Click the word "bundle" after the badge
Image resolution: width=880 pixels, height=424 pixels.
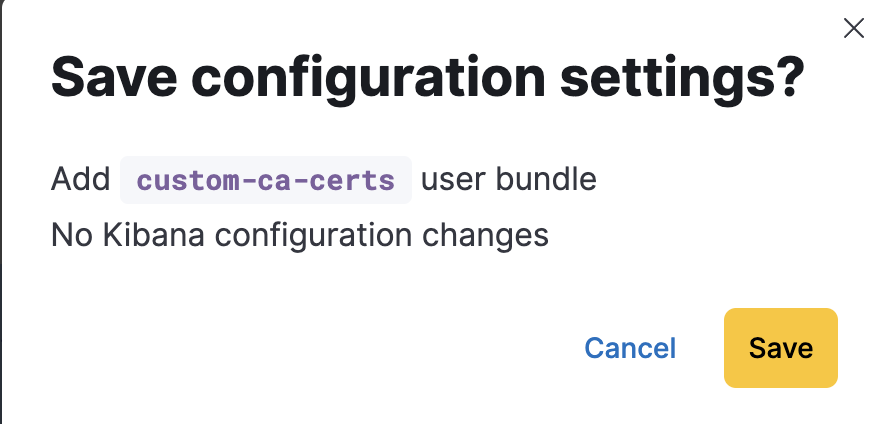coord(548,180)
